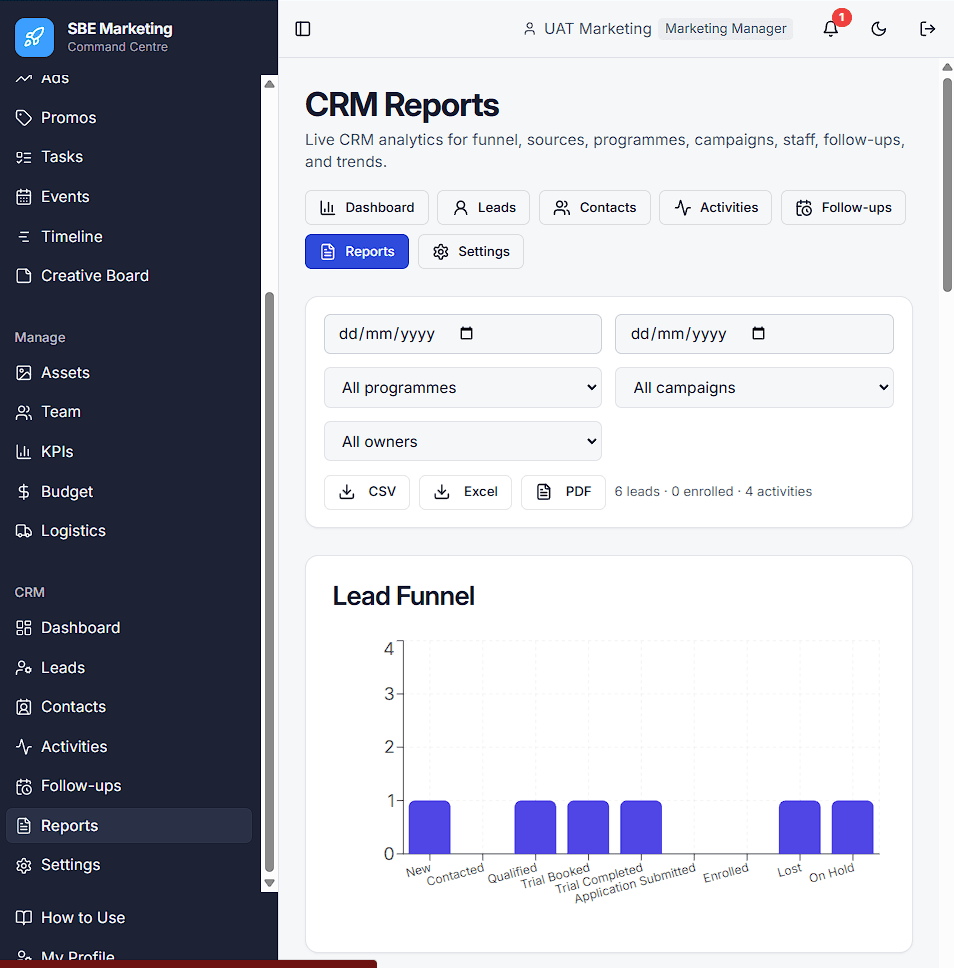Open Timeline in sidebar
The image size is (954, 968).
(x=129, y=236)
